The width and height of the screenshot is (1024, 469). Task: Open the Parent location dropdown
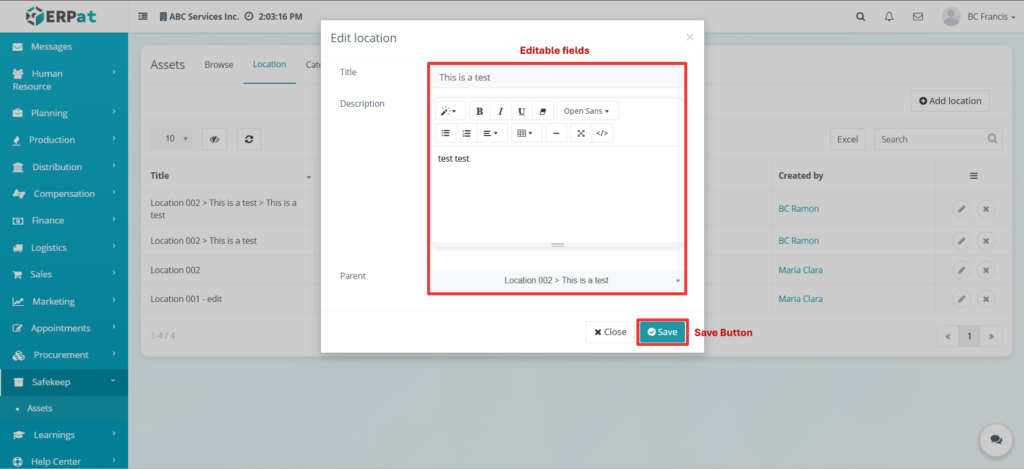(x=557, y=281)
